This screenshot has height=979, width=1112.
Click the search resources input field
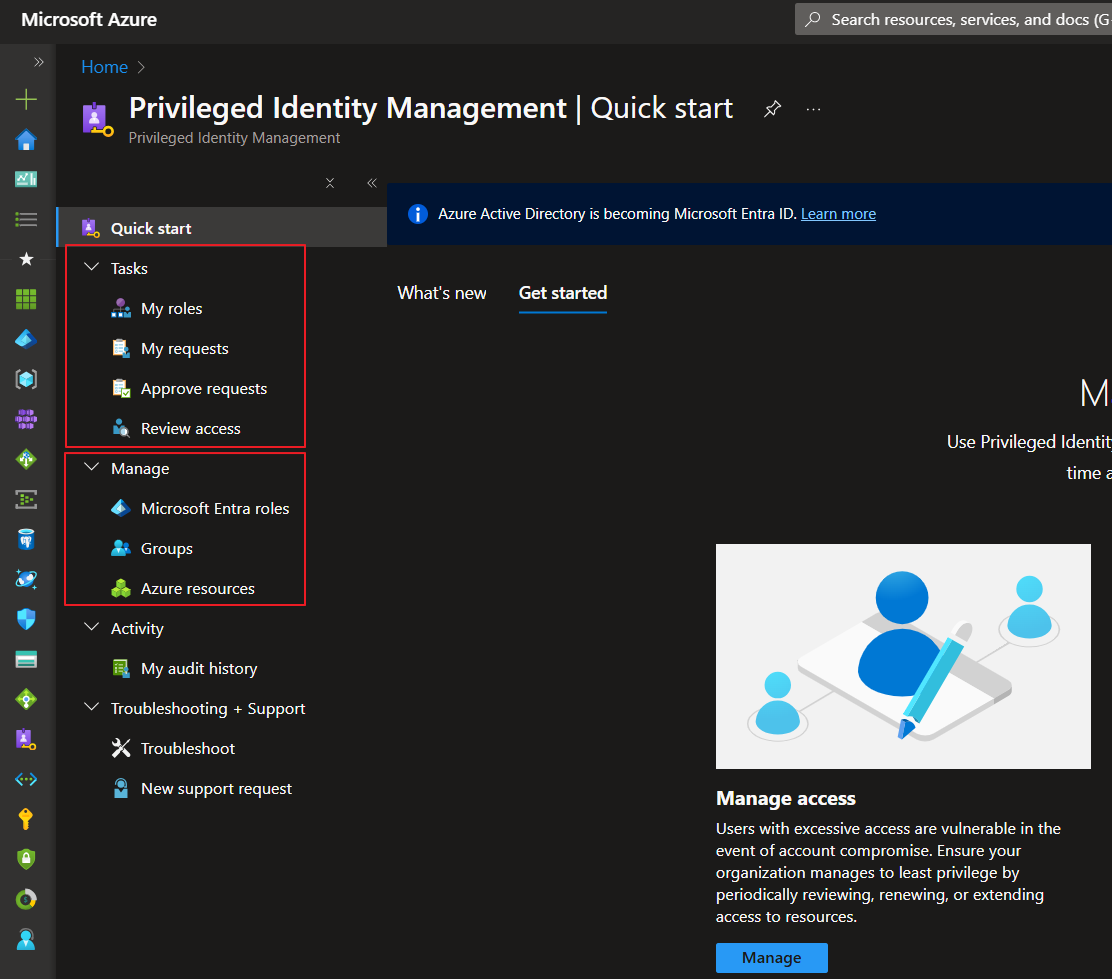coord(954,19)
